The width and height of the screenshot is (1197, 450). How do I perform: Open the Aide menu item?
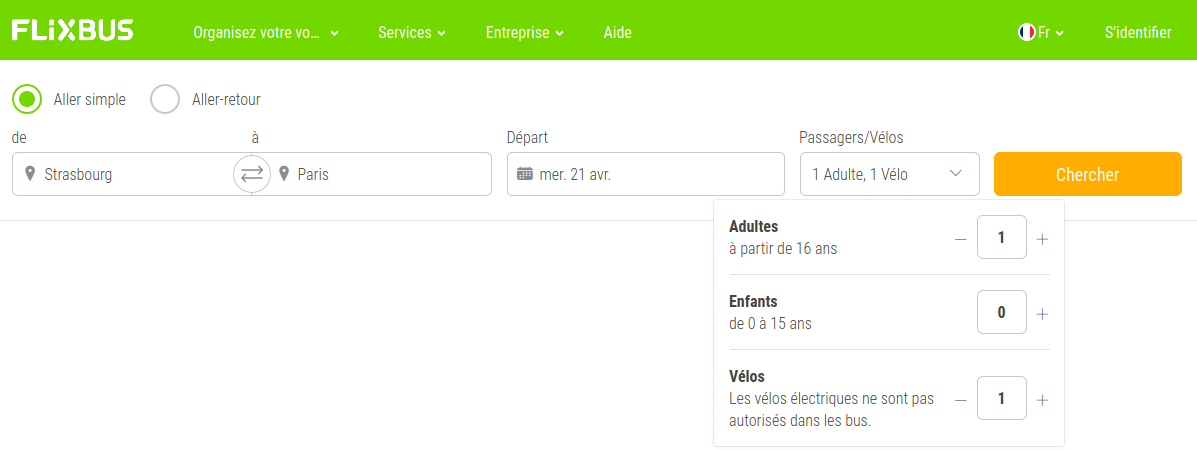coord(618,33)
